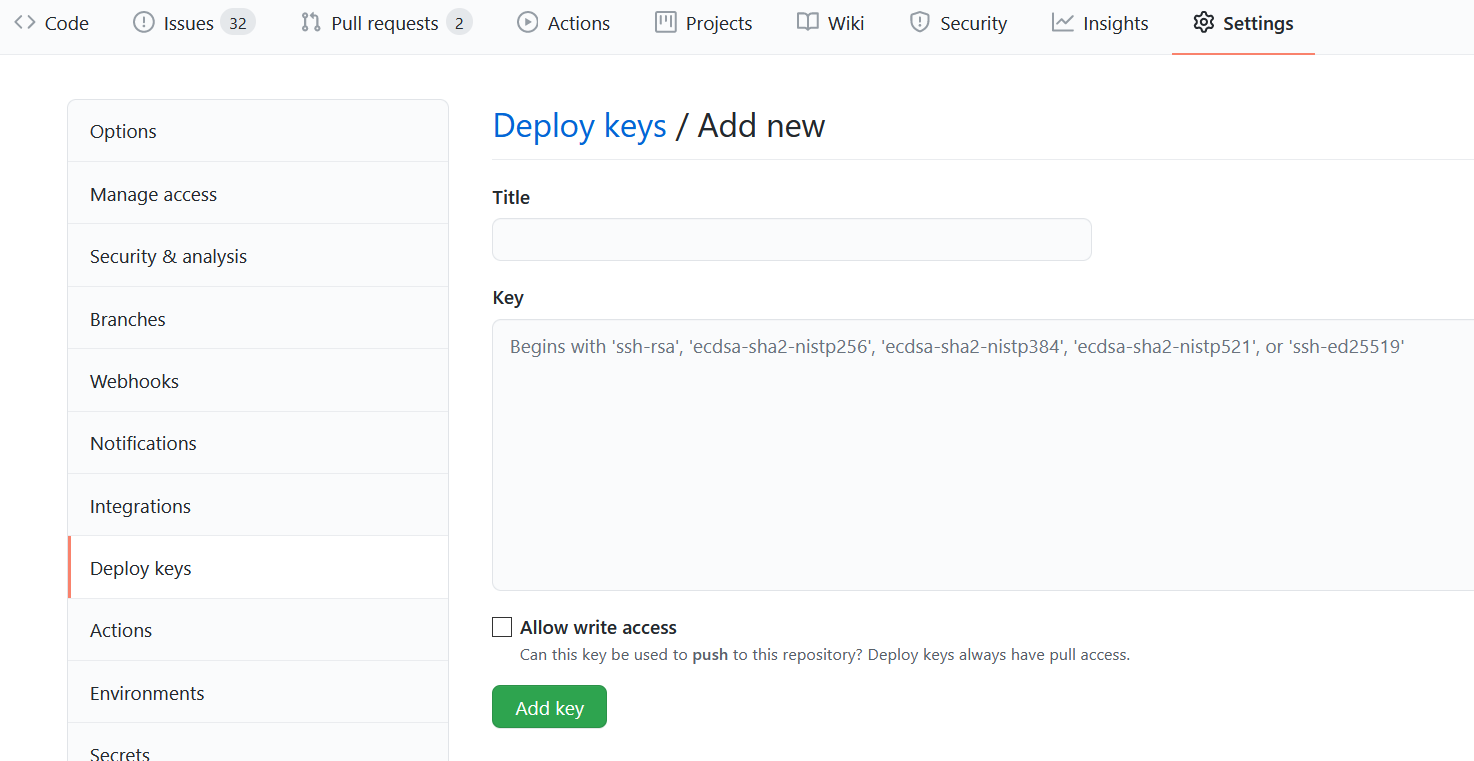The image size is (1474, 761).
Task: Click the Add key button
Action: pos(549,706)
